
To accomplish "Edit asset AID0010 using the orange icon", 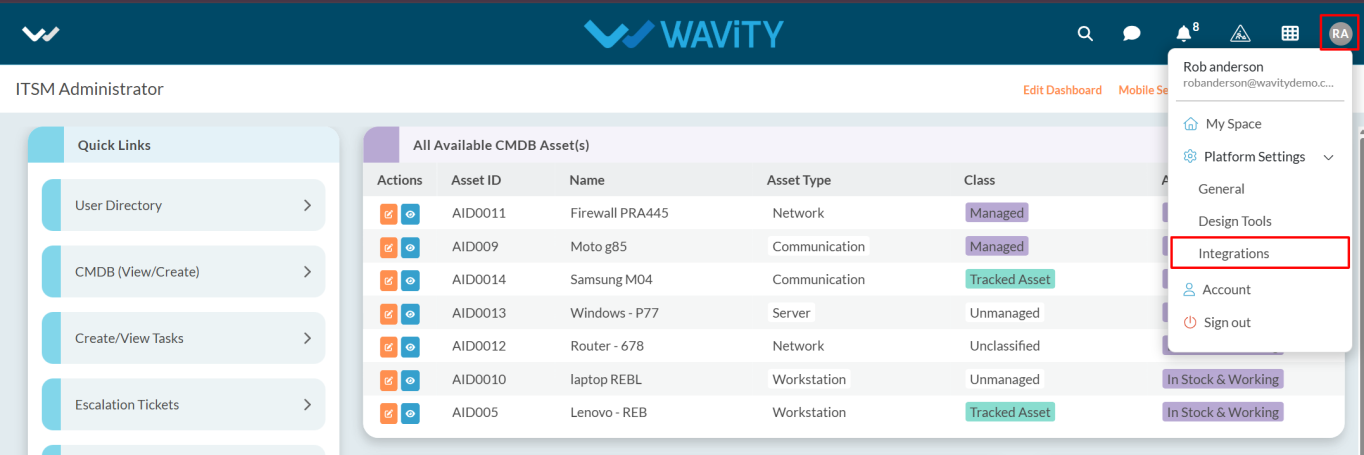I will click(x=389, y=380).
